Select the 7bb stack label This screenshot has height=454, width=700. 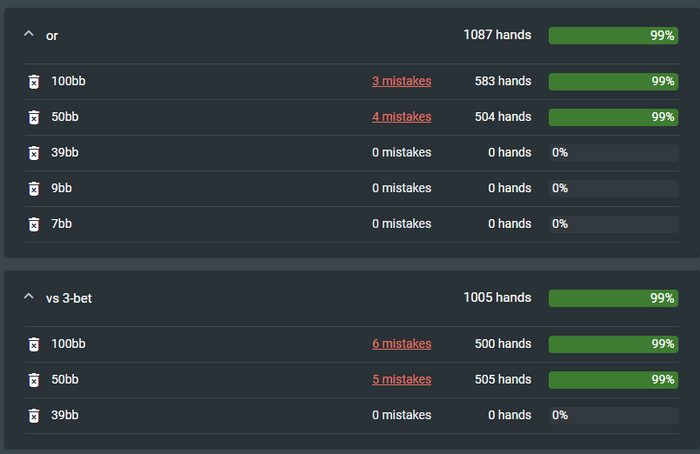point(61,224)
